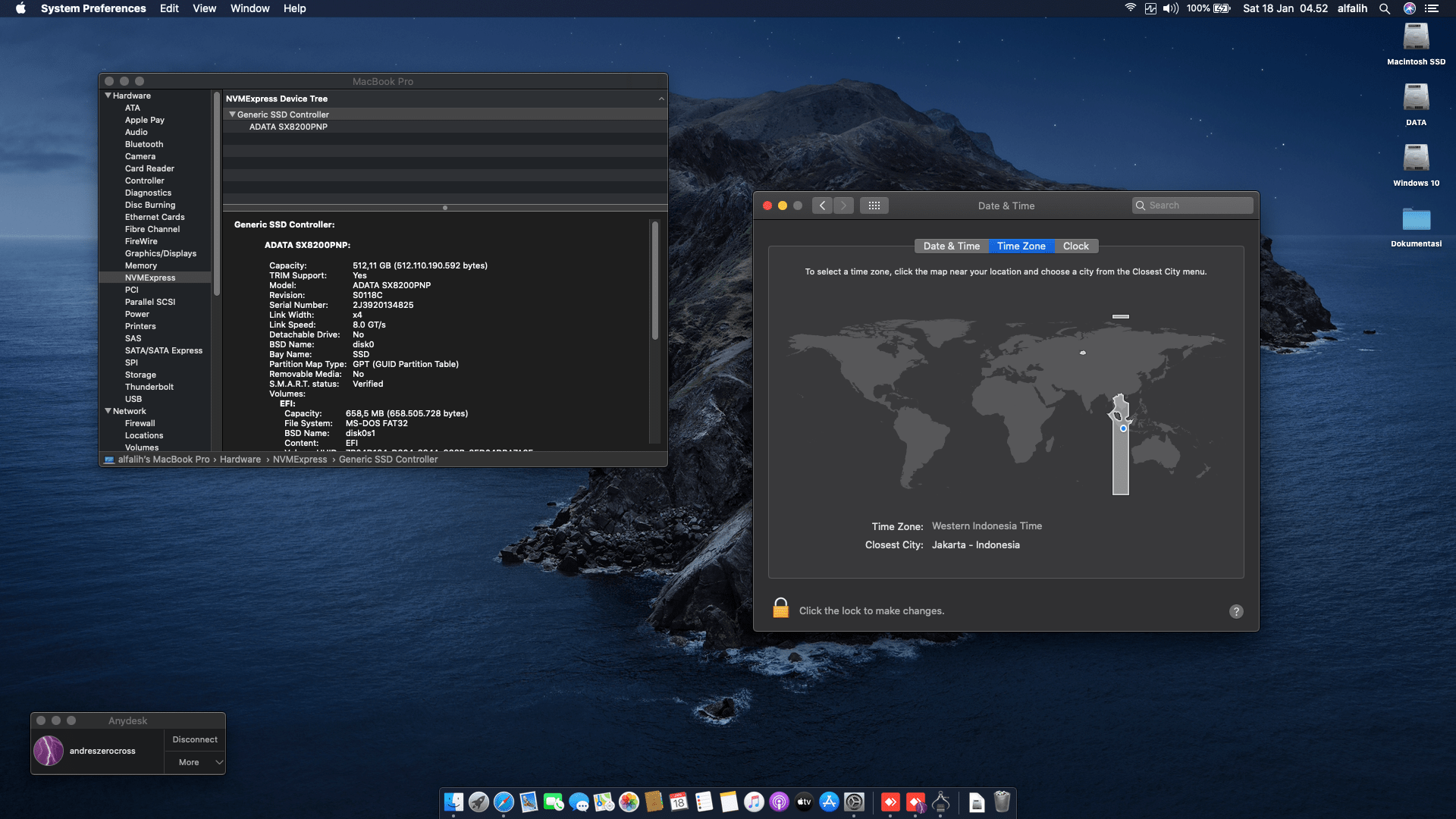Open Notes from the Dock

(729, 802)
